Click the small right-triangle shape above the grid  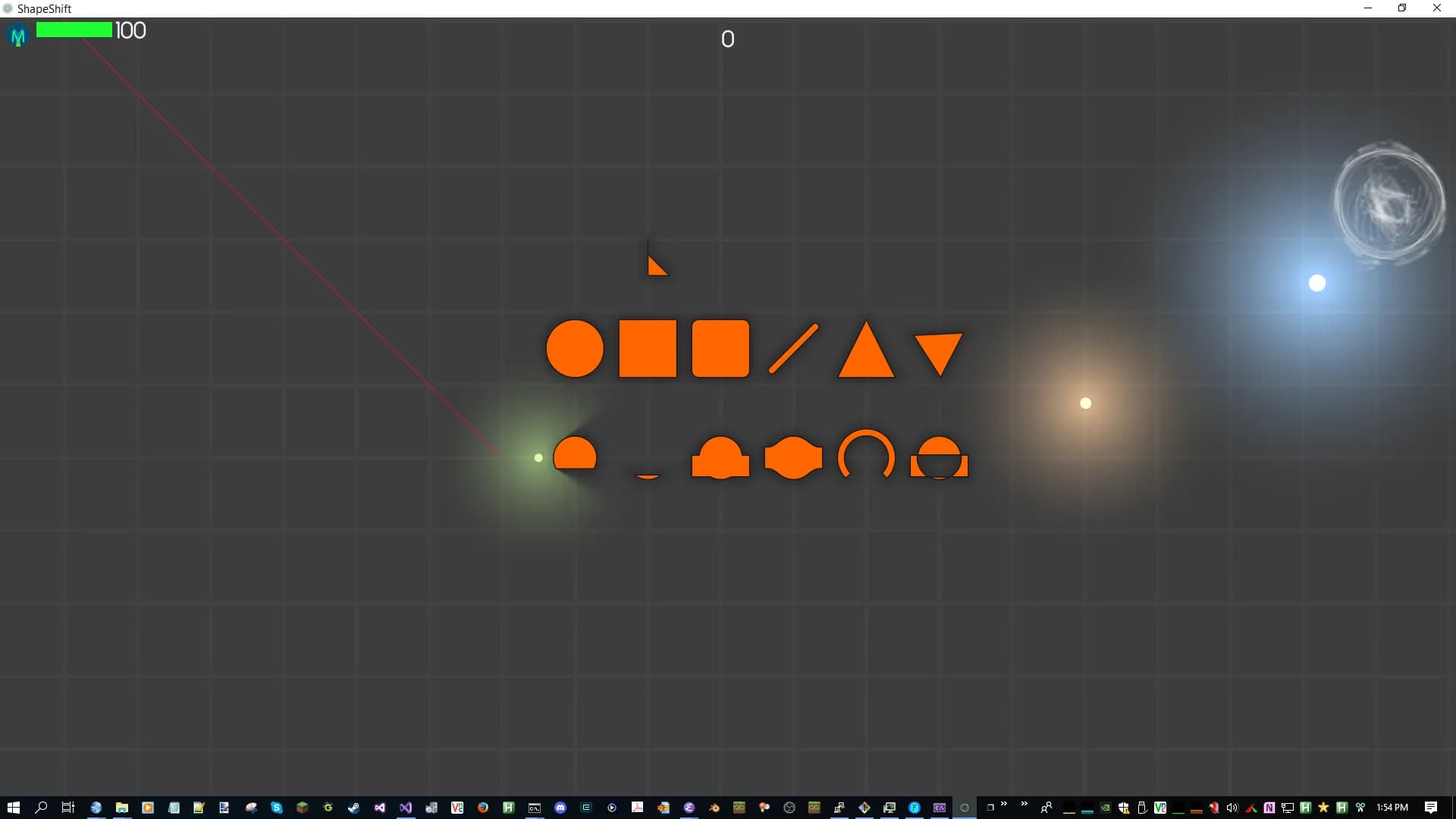tap(655, 267)
